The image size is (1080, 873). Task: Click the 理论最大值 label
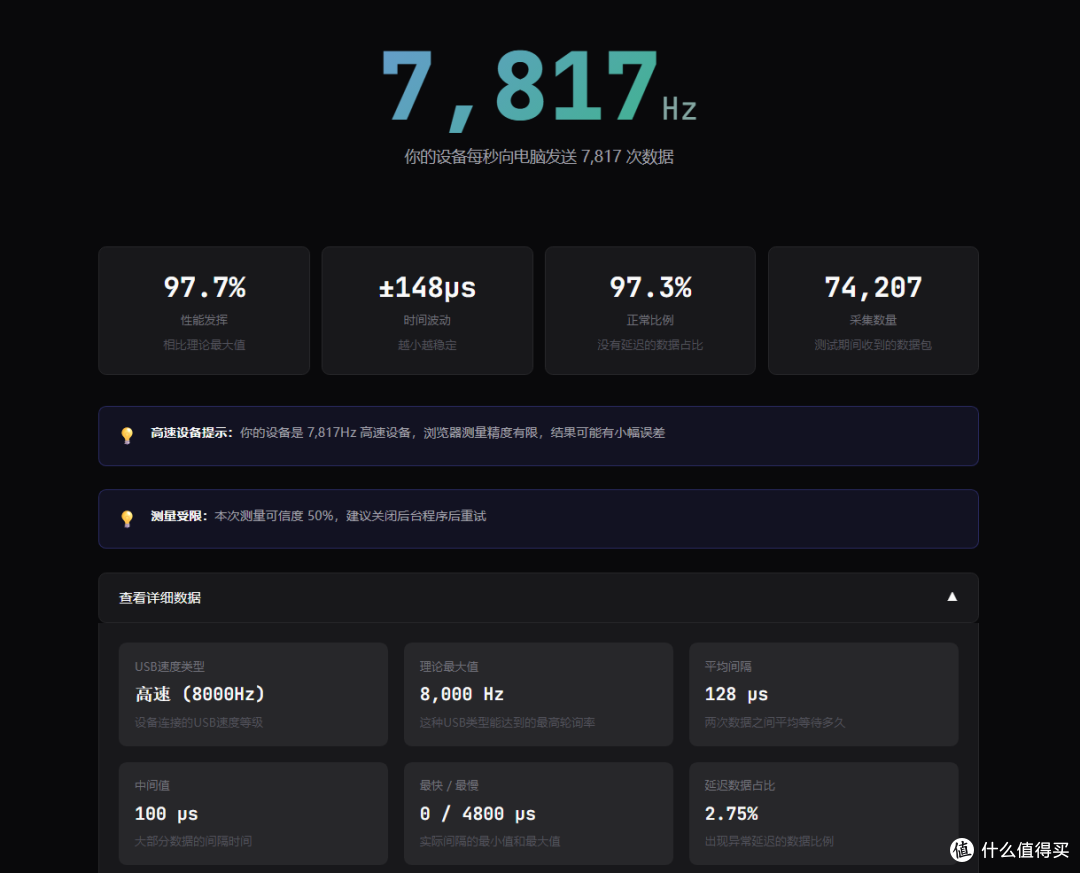click(x=449, y=666)
